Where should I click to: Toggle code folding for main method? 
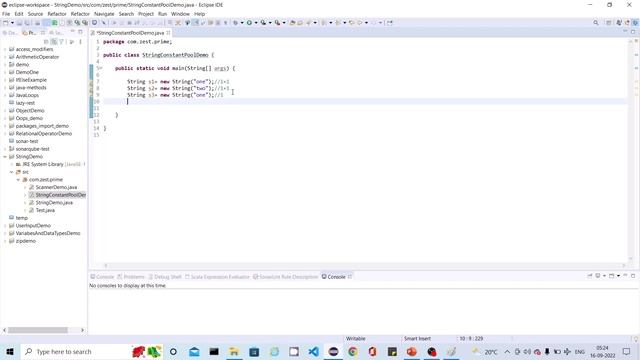[x=100, y=68]
